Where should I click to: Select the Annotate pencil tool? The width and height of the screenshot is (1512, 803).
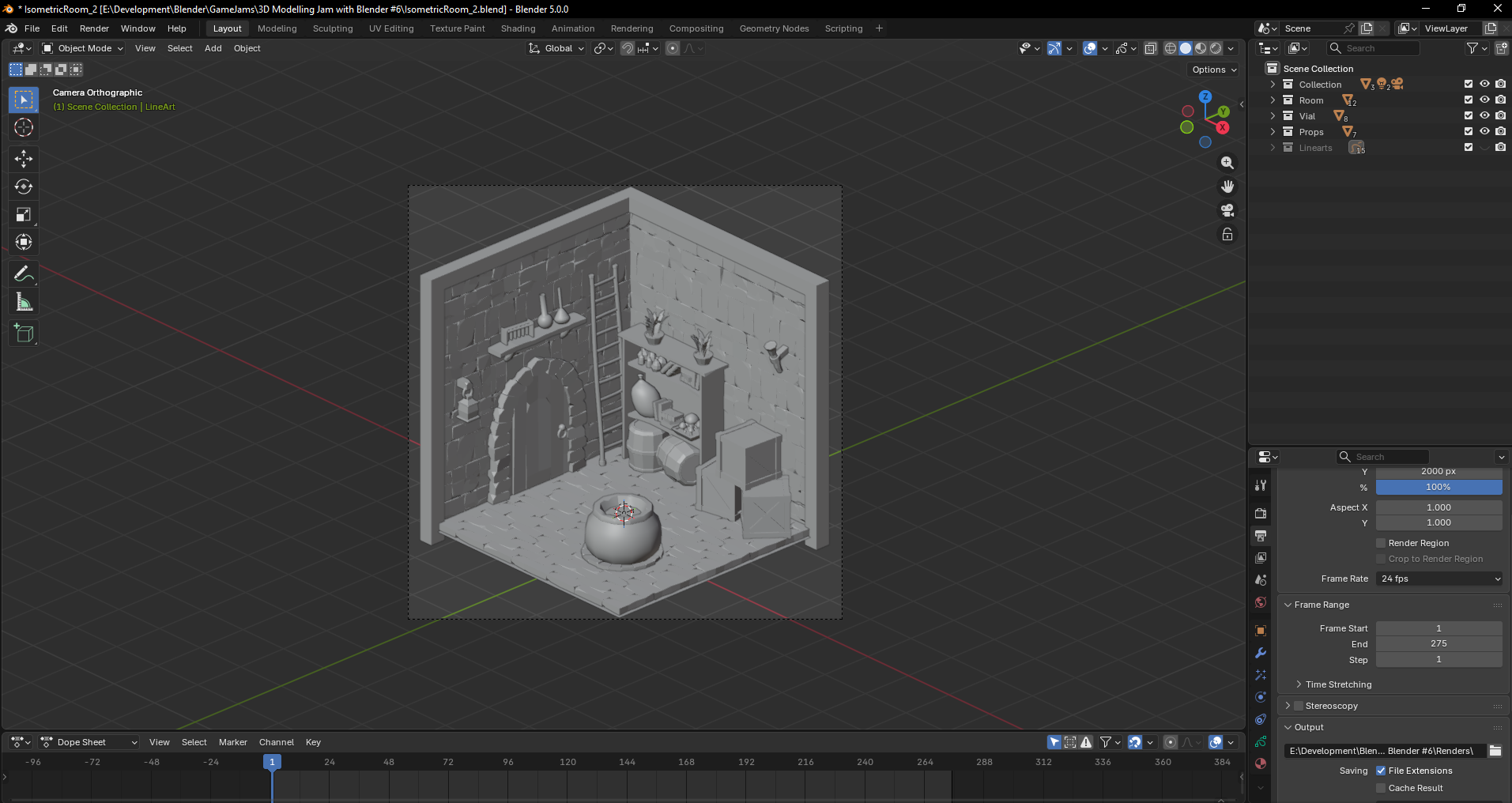point(24,274)
